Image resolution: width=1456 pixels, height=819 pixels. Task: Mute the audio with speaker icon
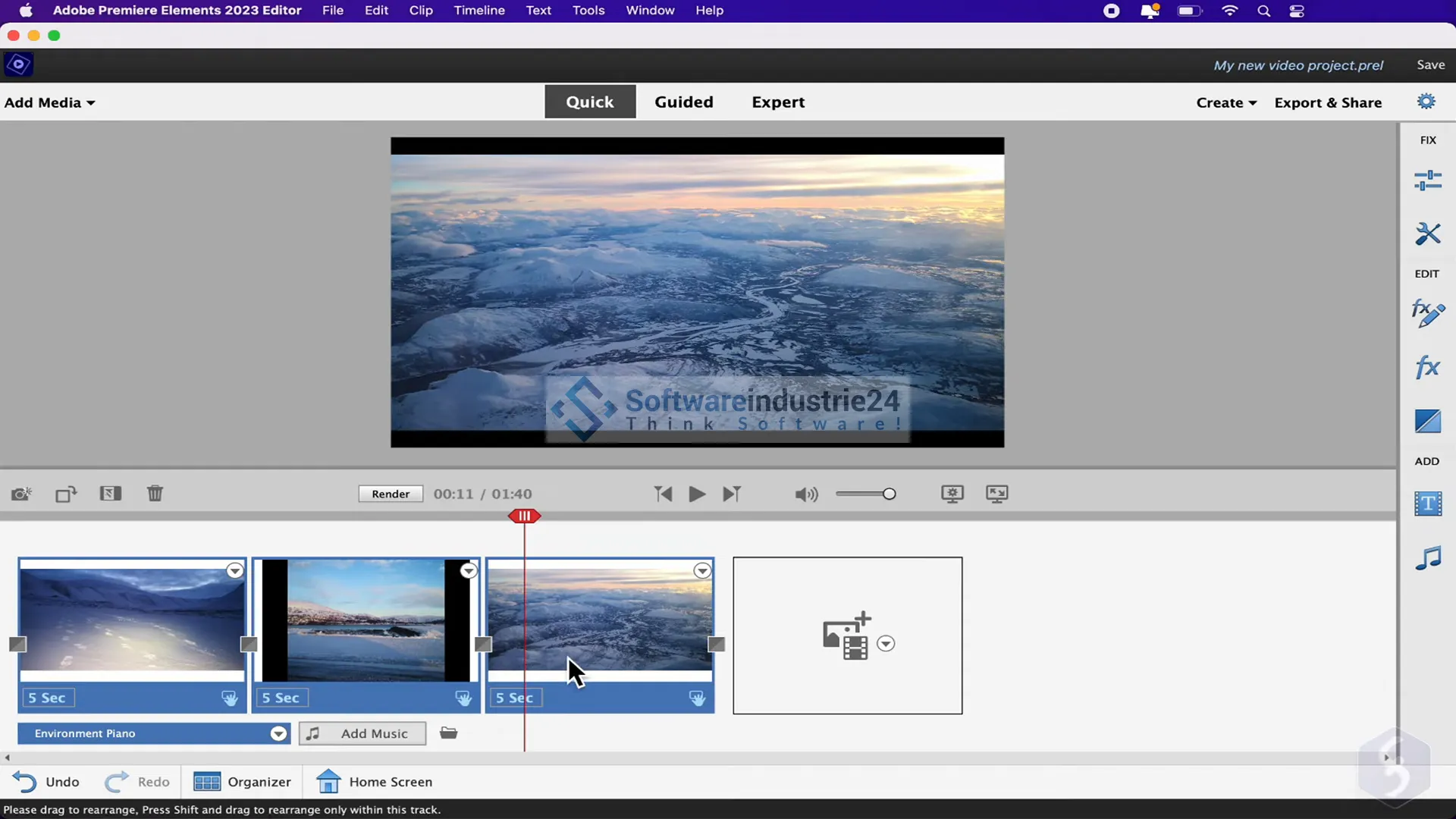click(806, 494)
